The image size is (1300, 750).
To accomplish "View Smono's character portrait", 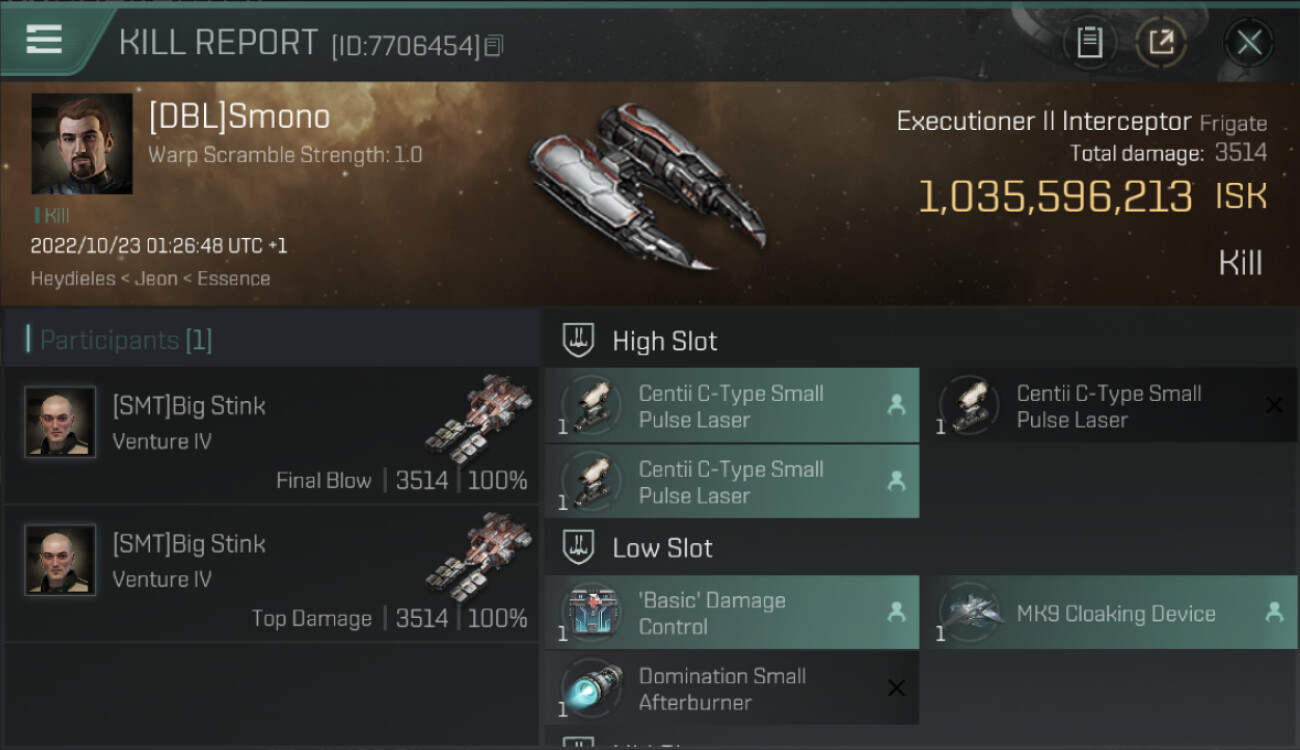I will pyautogui.click(x=82, y=143).
